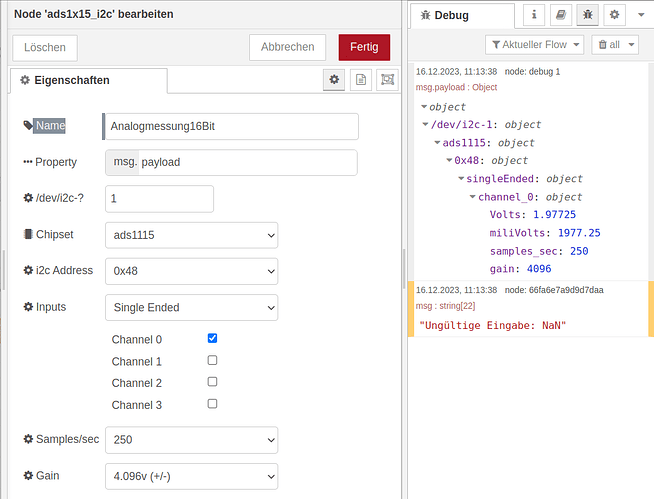Open dropdown arrow next to all button

631,45
